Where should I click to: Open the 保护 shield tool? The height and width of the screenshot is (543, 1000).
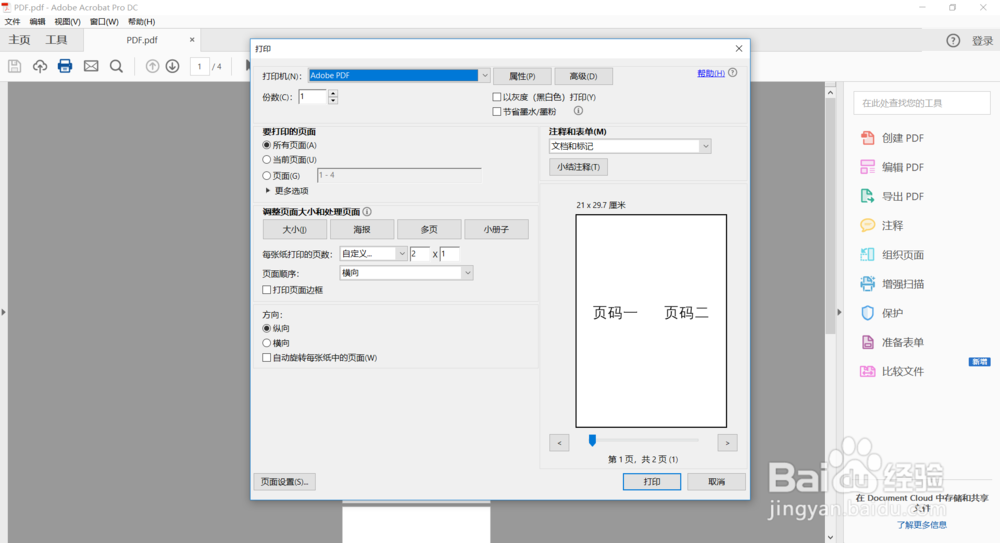[882, 313]
